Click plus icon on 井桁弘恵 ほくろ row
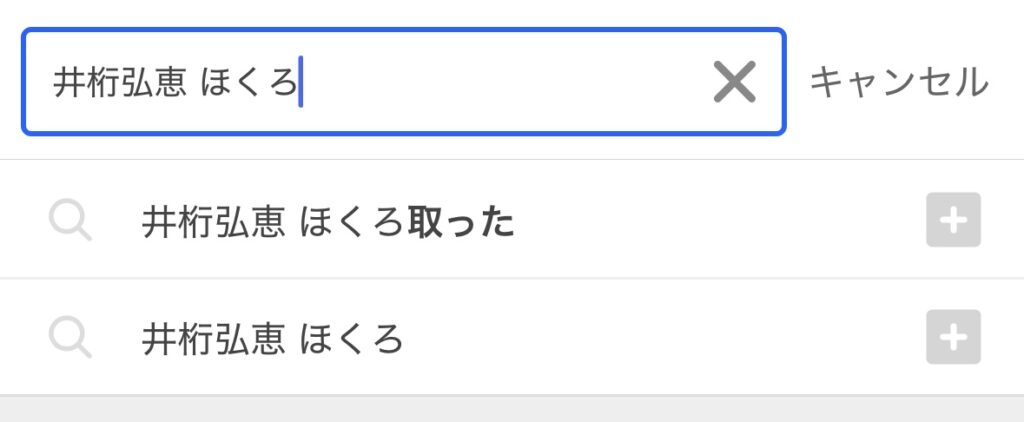Screen dimensions: 1024x422 (953, 337)
